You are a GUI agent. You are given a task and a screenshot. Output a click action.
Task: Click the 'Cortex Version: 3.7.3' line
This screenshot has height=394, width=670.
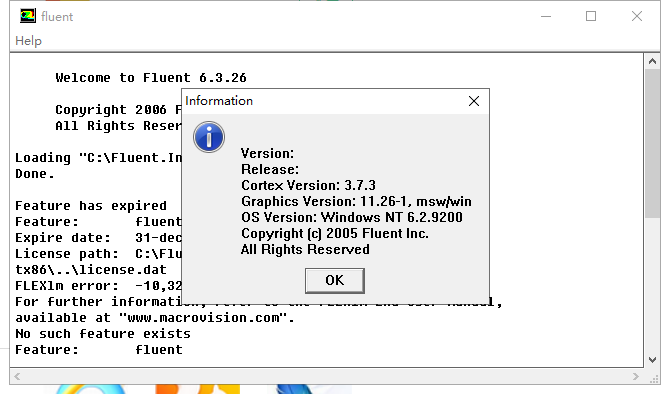tap(308, 185)
